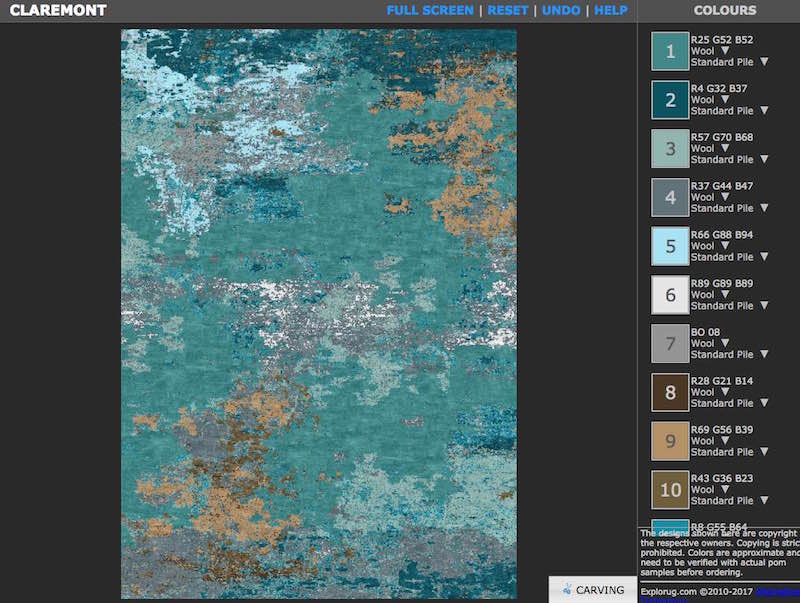Click the CLAREMONT title in the top bar
This screenshot has height=603, width=800.
tap(58, 11)
